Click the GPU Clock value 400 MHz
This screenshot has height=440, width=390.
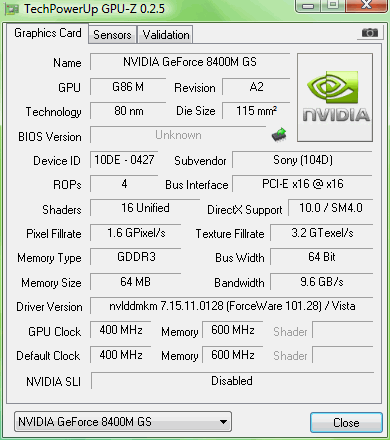coord(121,330)
